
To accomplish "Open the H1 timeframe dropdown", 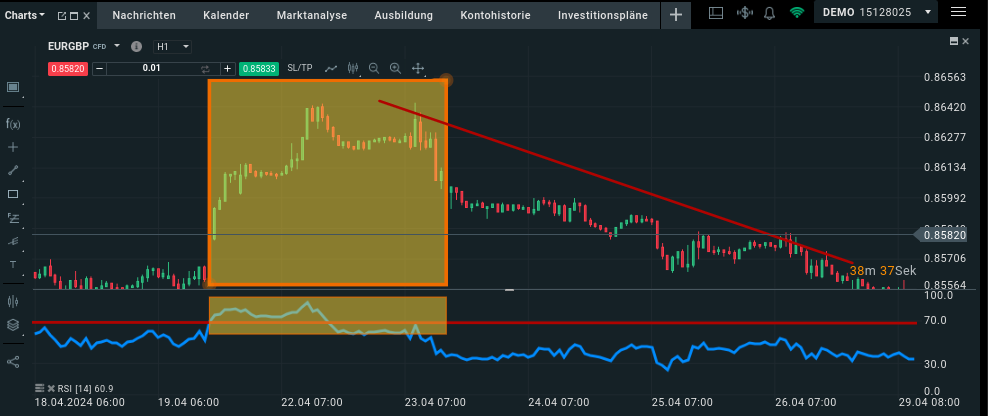I will (171, 47).
